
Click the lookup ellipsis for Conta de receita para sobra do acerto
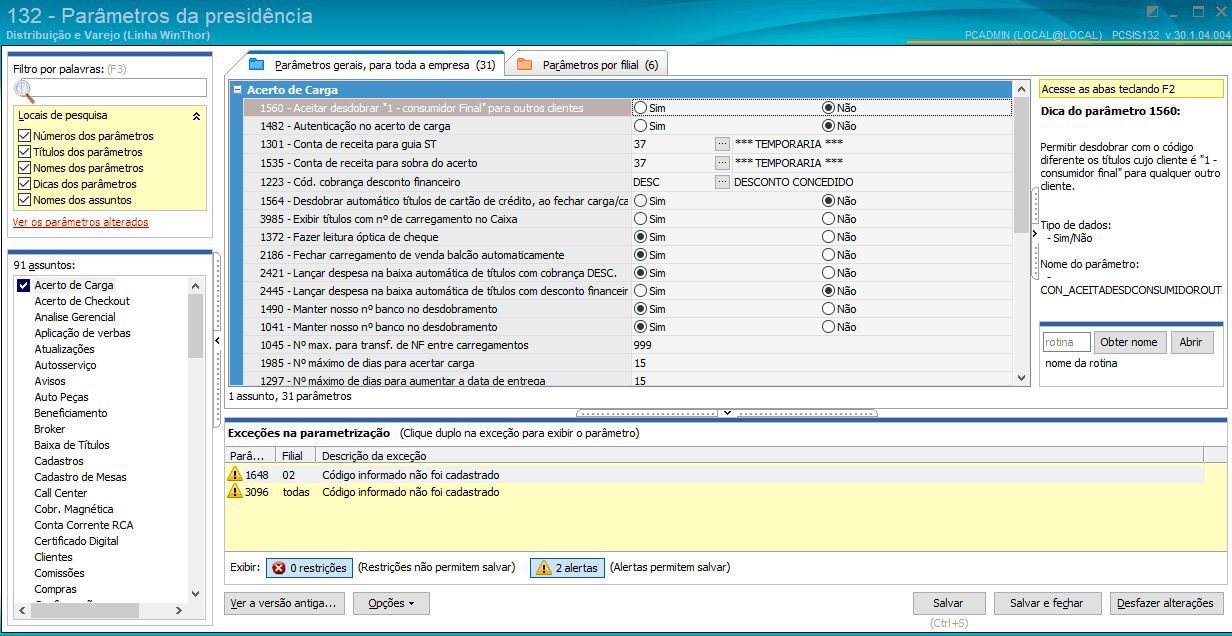(x=722, y=163)
